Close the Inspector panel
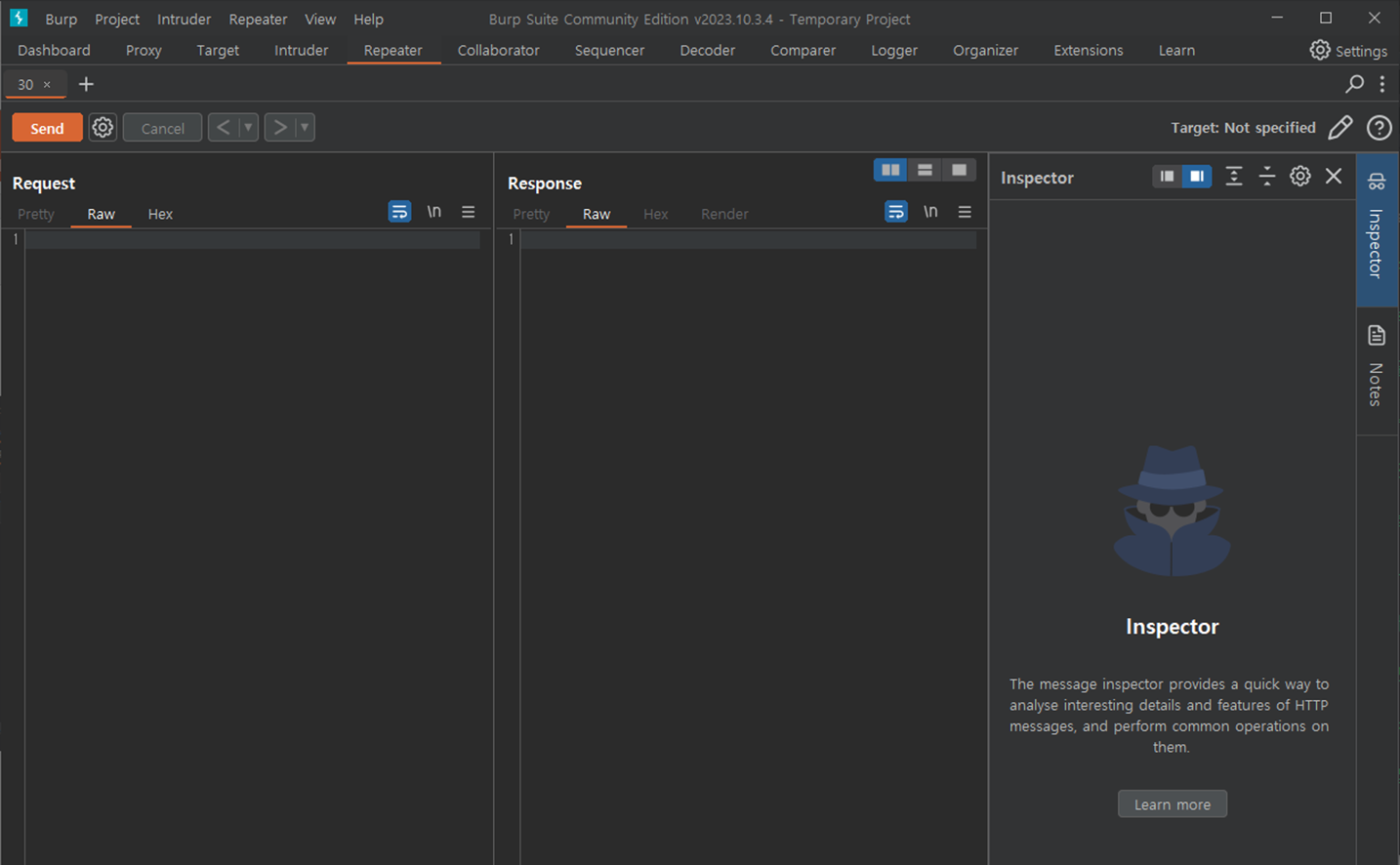1400x865 pixels. (x=1334, y=176)
